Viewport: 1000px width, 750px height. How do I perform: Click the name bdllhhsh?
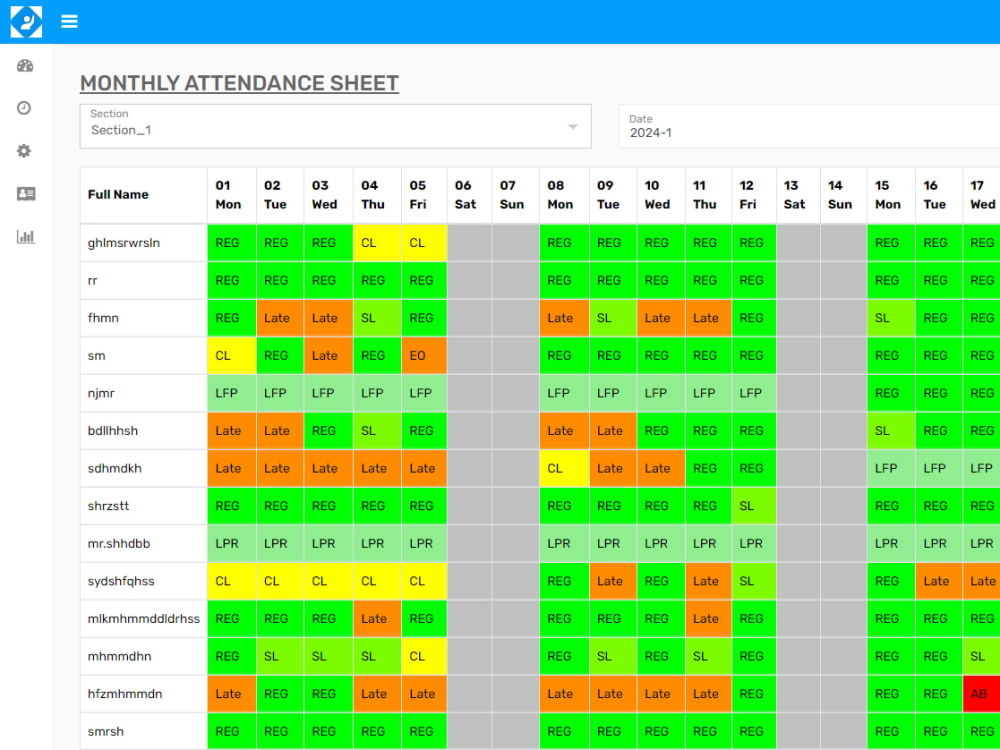click(113, 430)
